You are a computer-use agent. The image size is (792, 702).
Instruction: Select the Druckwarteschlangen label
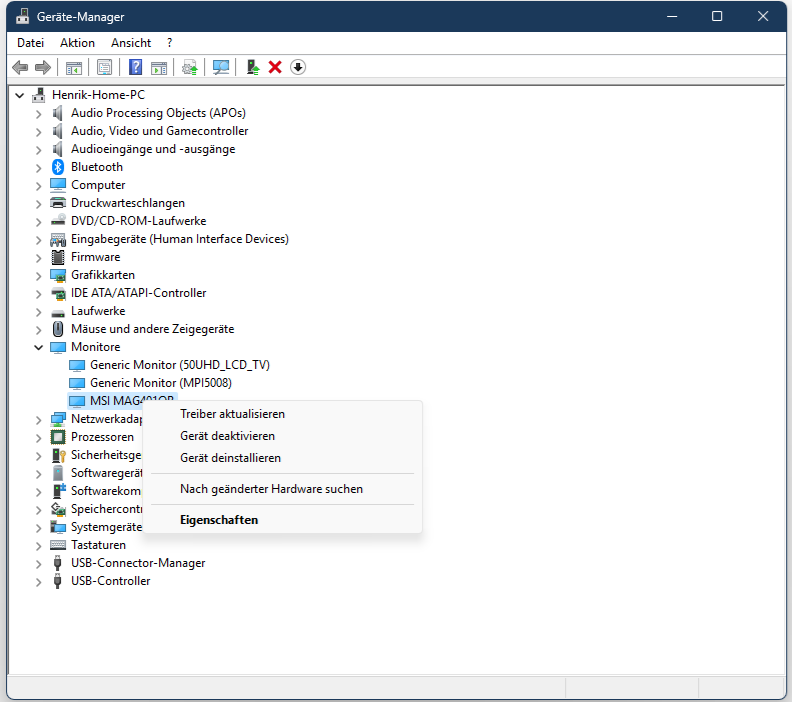pos(128,203)
